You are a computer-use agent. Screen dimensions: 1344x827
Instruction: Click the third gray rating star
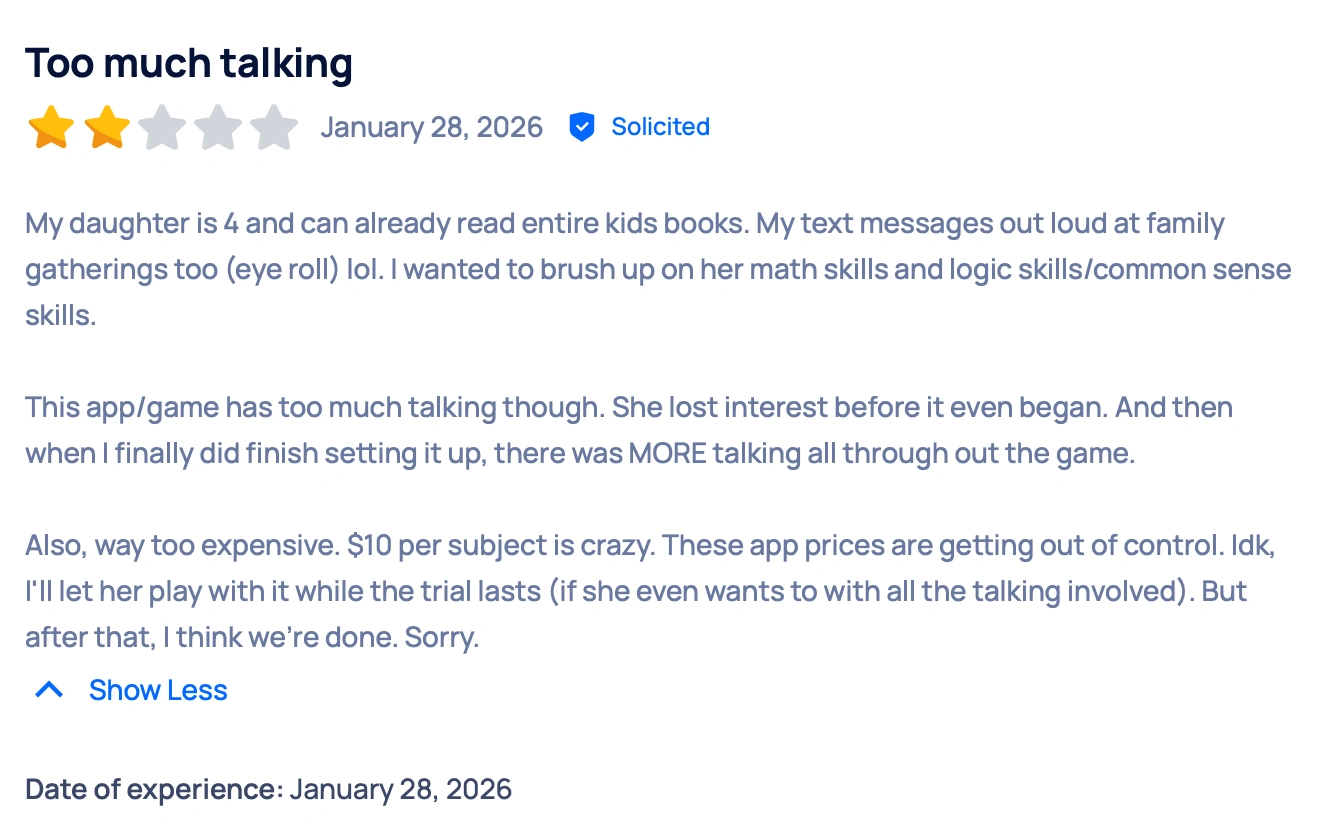[162, 128]
